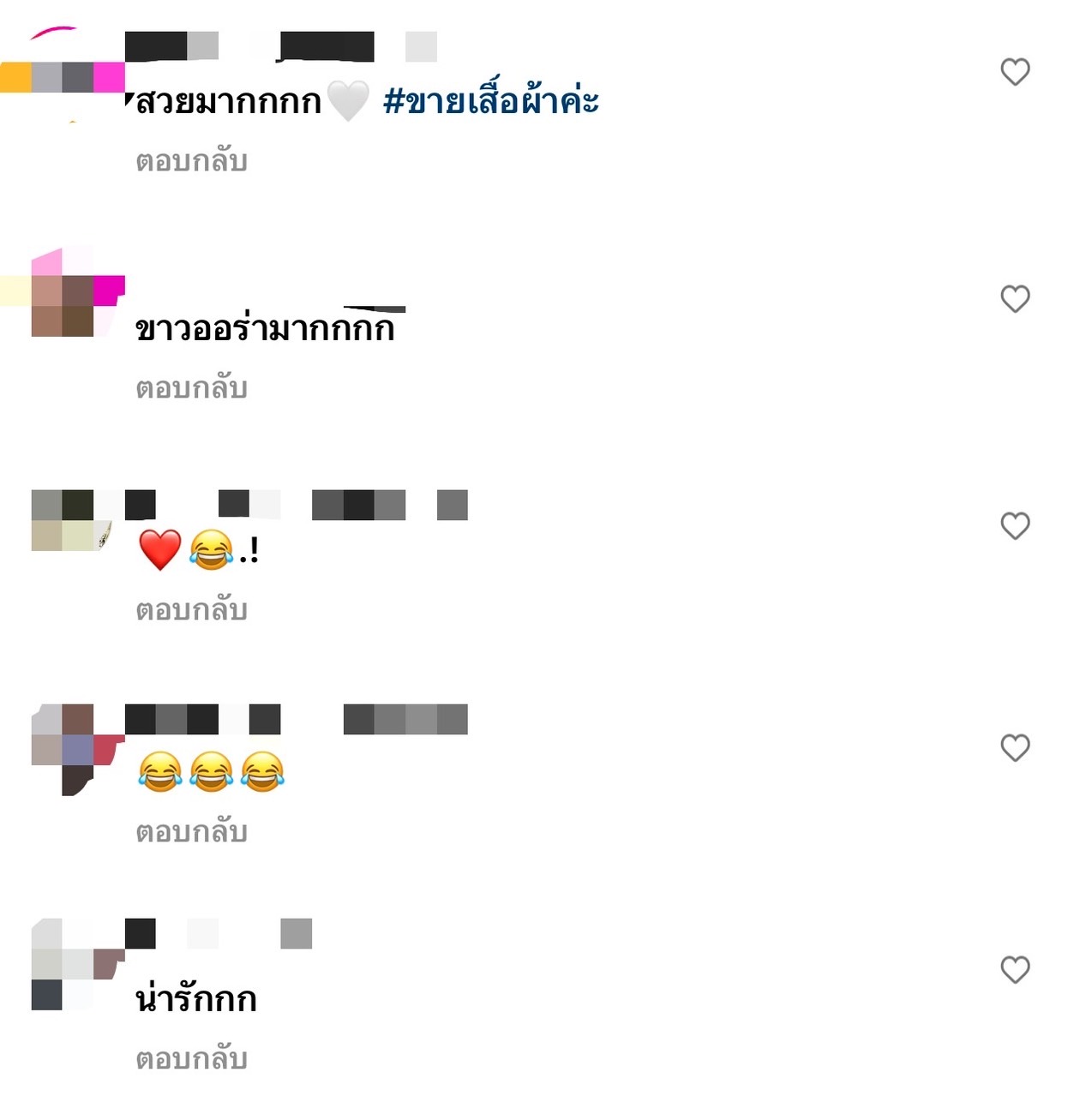The height and width of the screenshot is (1102, 1092).
Task: Open the avatar of the "สวยมากกกกก" commenter
Action: pos(63,75)
